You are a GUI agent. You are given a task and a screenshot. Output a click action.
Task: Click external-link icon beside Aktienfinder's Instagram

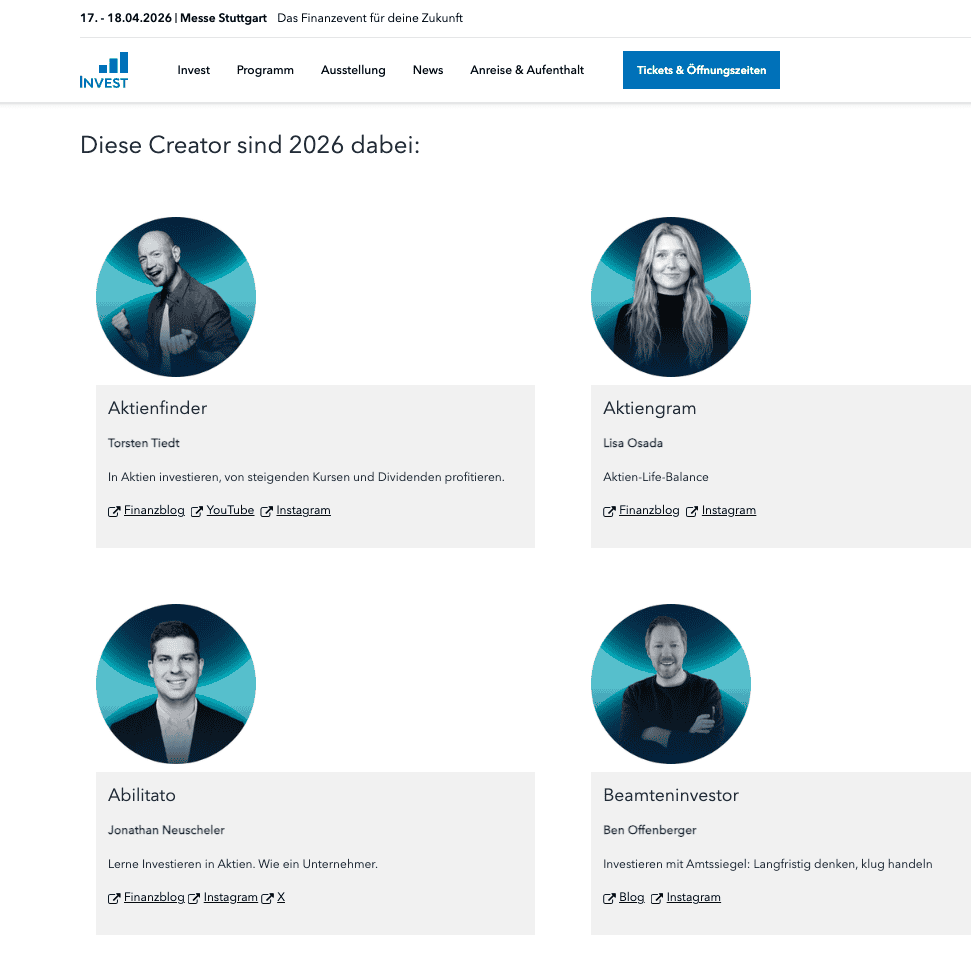point(267,511)
